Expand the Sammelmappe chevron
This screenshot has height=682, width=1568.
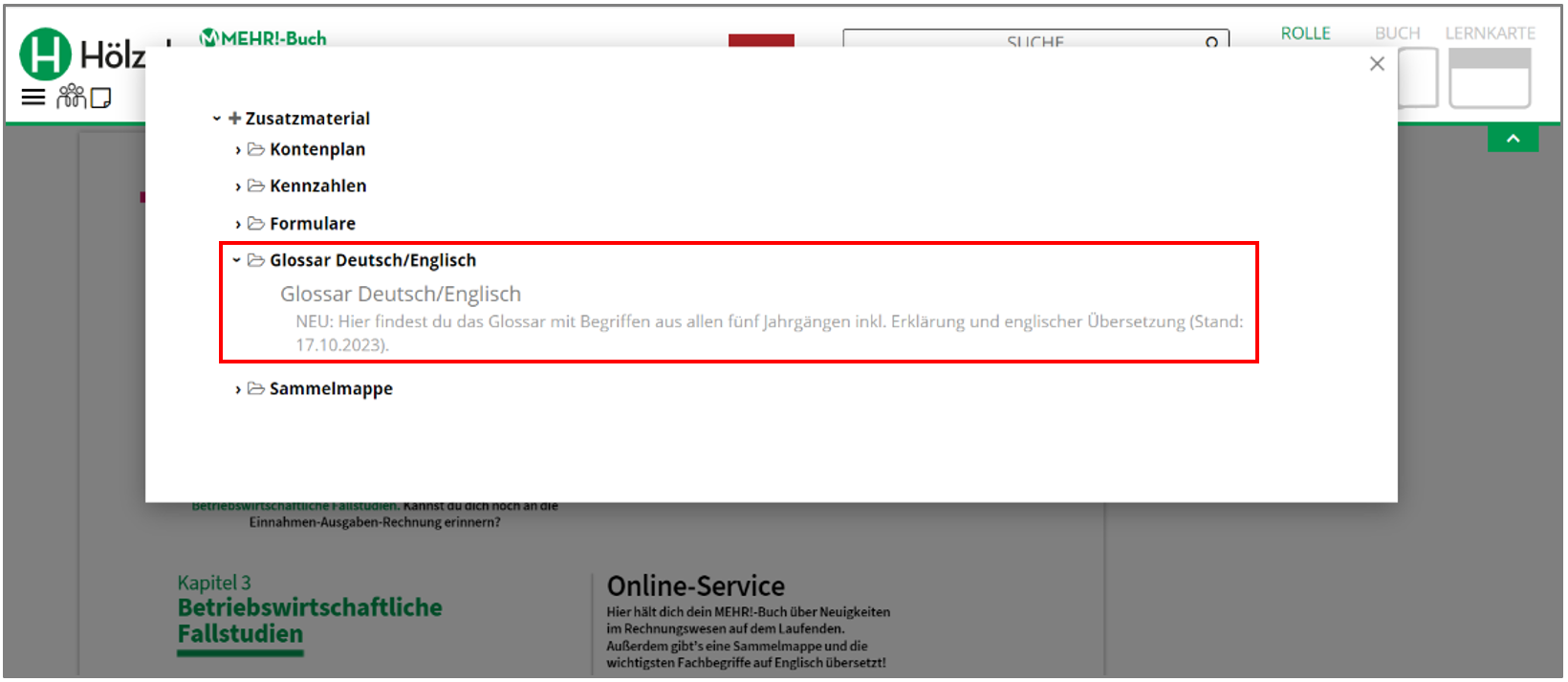tap(238, 389)
